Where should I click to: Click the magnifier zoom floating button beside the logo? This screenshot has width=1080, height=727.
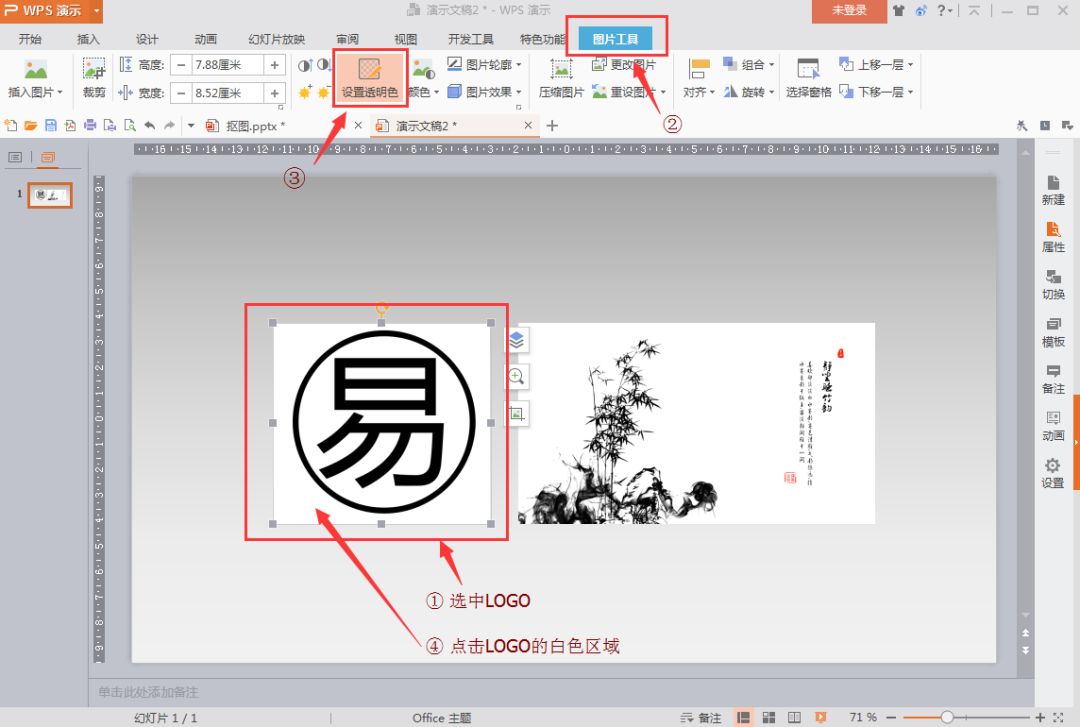click(517, 376)
